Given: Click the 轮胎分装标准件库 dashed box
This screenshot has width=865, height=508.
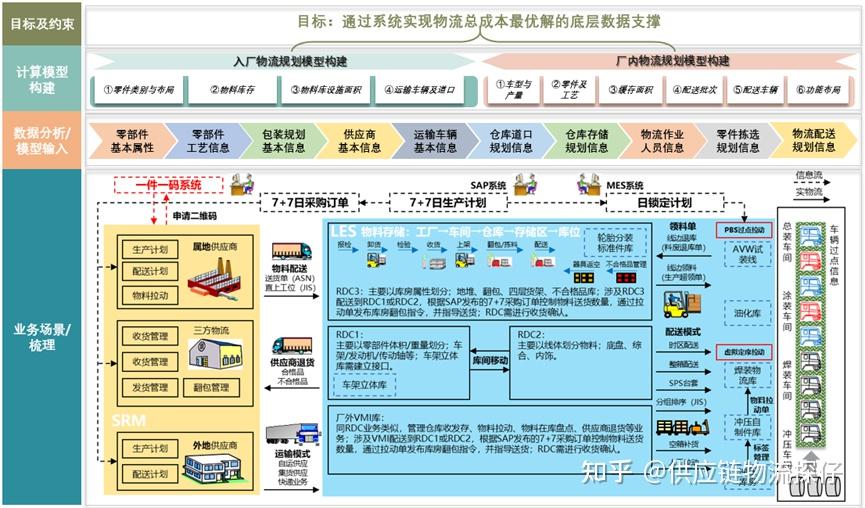Looking at the screenshot, I should pos(615,243).
